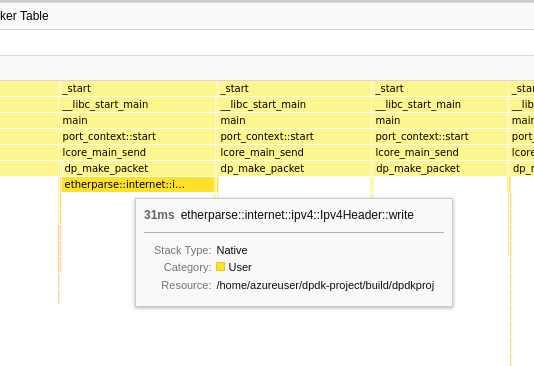Select _start in the third labeled stack
Viewport: 534px width, 366px height.
(440, 88)
